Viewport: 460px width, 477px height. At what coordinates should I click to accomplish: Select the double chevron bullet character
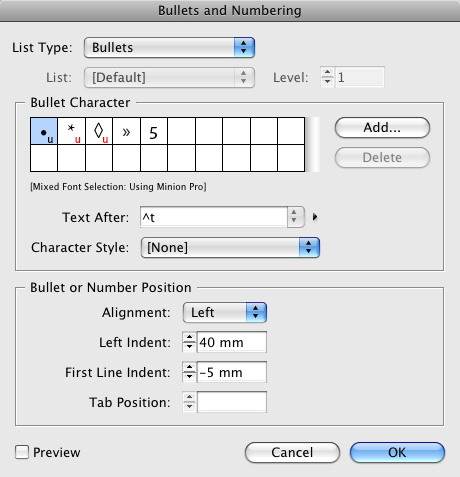point(126,131)
